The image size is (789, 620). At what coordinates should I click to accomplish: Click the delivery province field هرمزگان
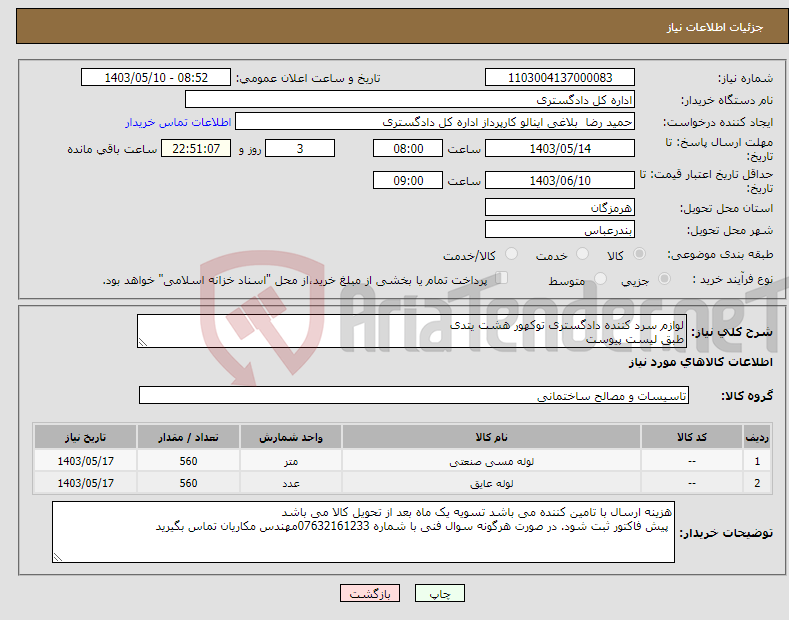click(x=560, y=207)
